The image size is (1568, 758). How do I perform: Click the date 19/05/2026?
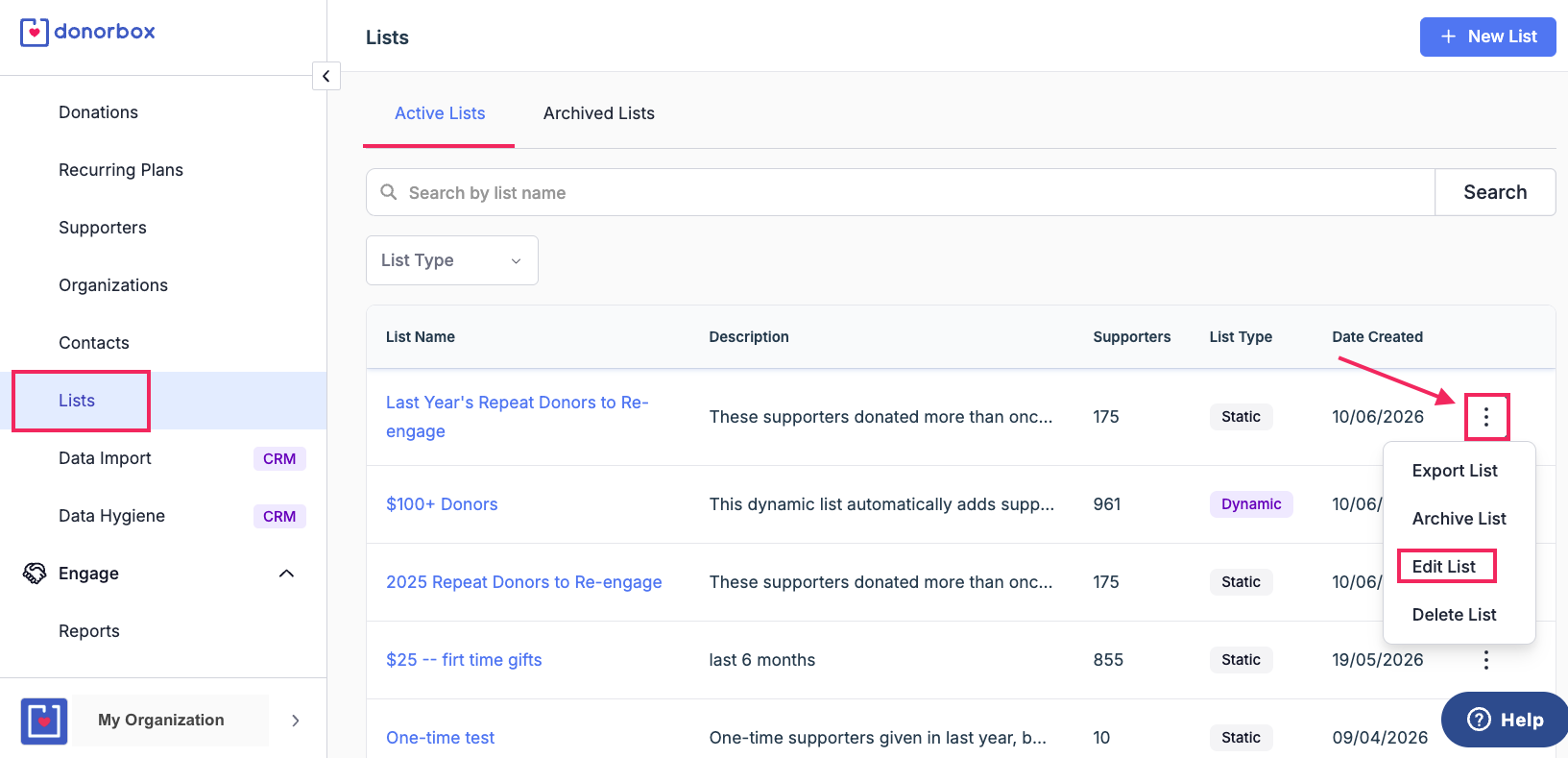click(x=1378, y=660)
